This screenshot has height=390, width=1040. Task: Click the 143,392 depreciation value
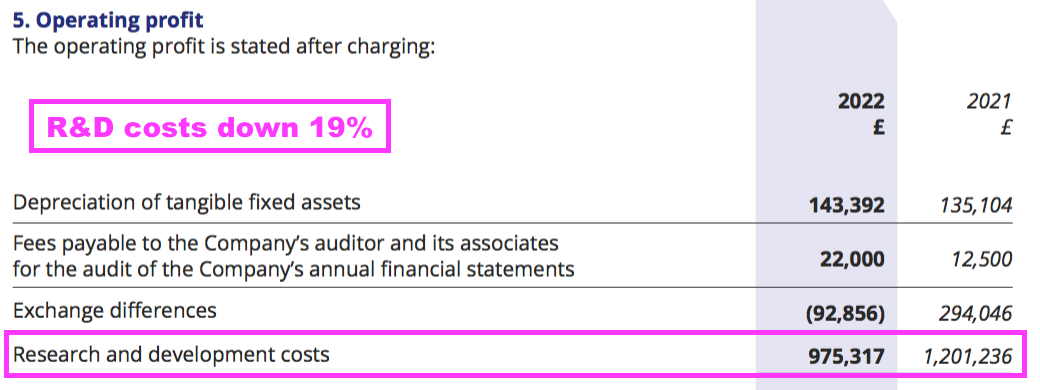tap(847, 206)
